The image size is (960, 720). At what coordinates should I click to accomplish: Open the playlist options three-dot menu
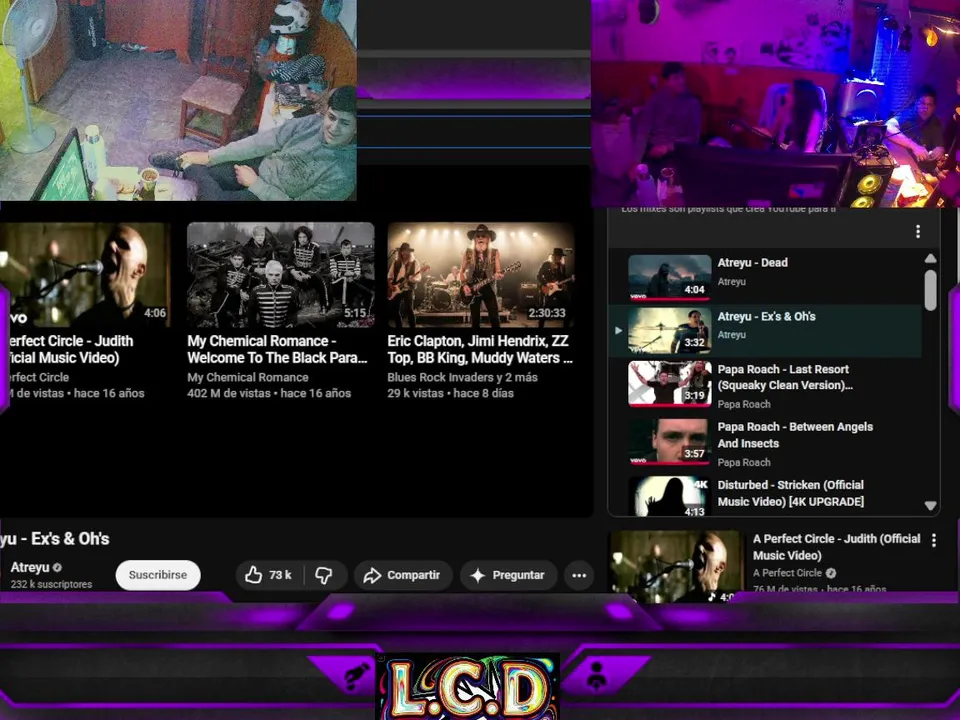click(x=917, y=231)
